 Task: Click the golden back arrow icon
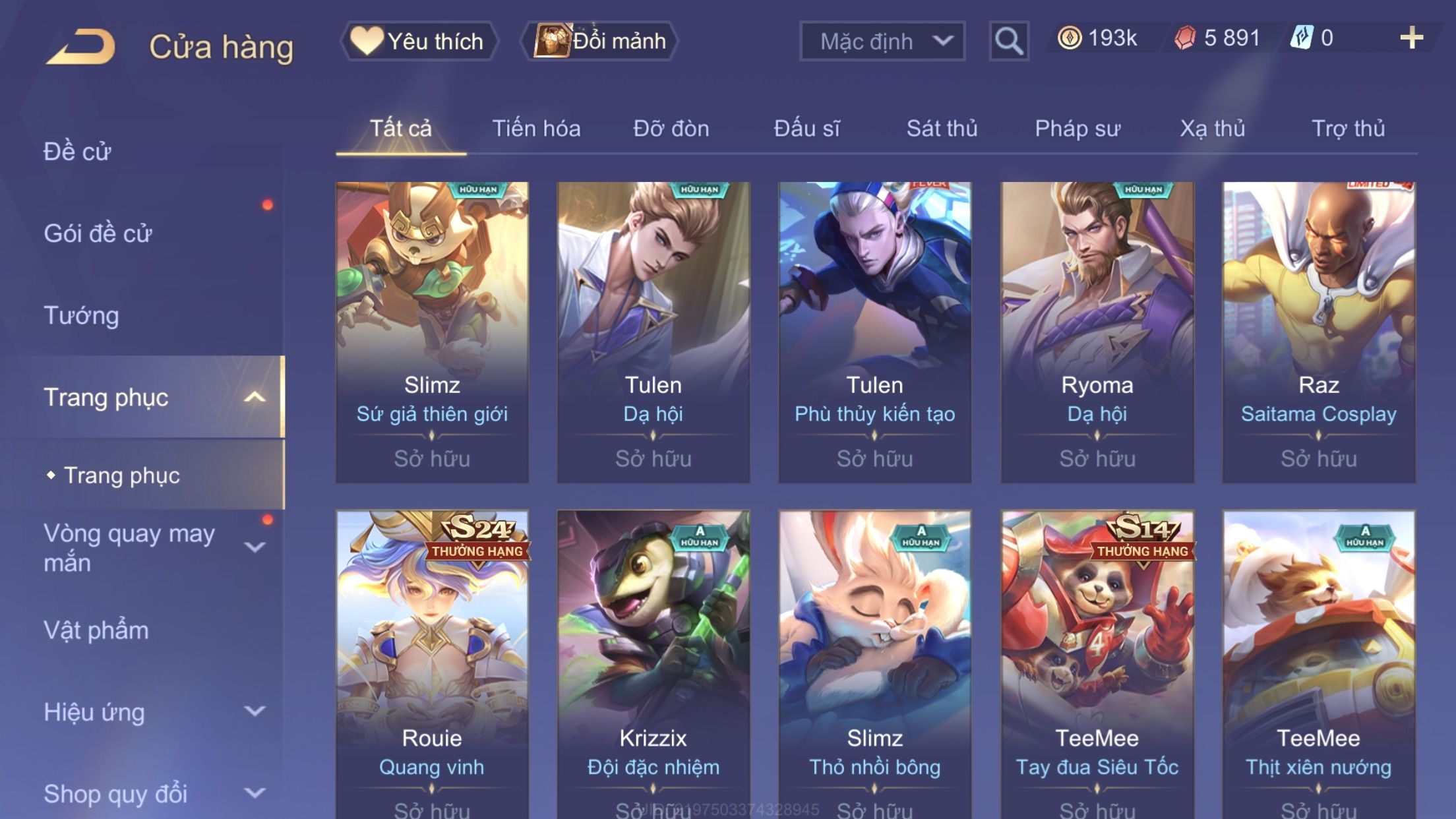click(x=81, y=46)
